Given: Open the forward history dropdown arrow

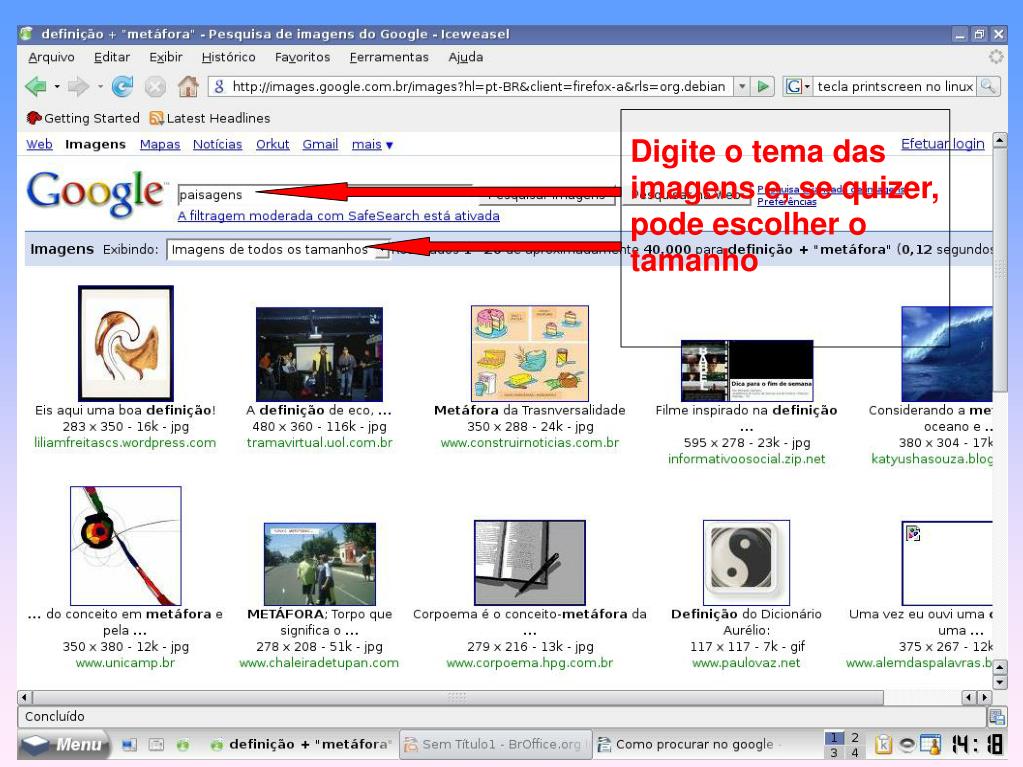Looking at the screenshot, I should [x=100, y=86].
